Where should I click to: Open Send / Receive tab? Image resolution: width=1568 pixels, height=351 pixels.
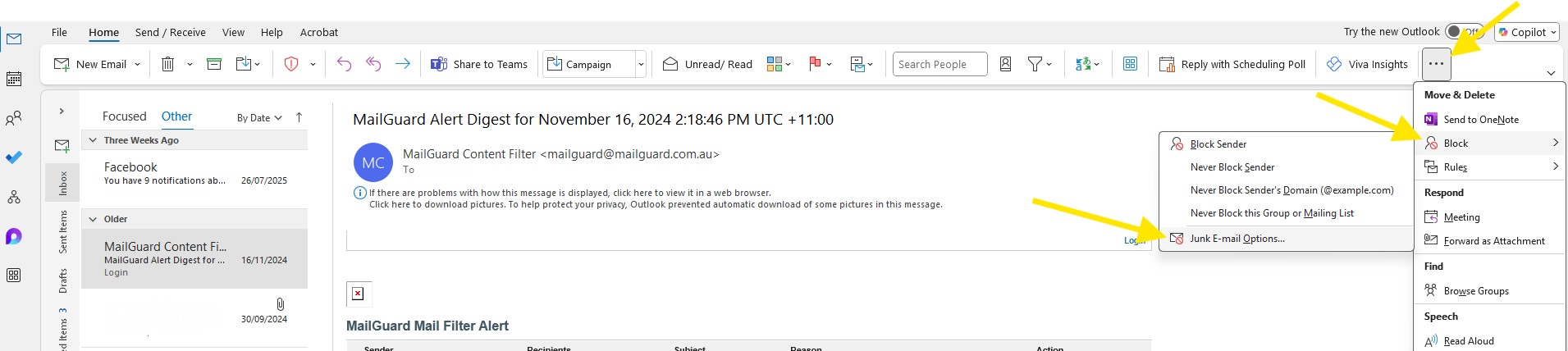point(171,32)
